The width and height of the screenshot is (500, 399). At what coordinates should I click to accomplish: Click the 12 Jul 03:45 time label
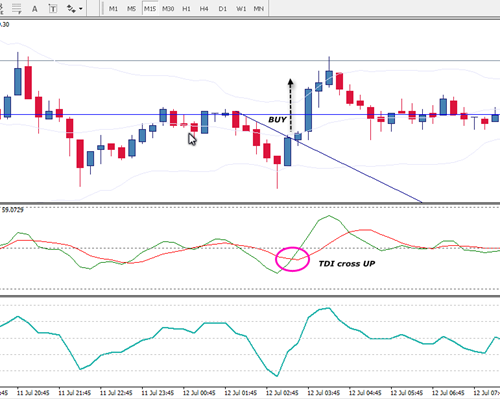[x=324, y=393]
